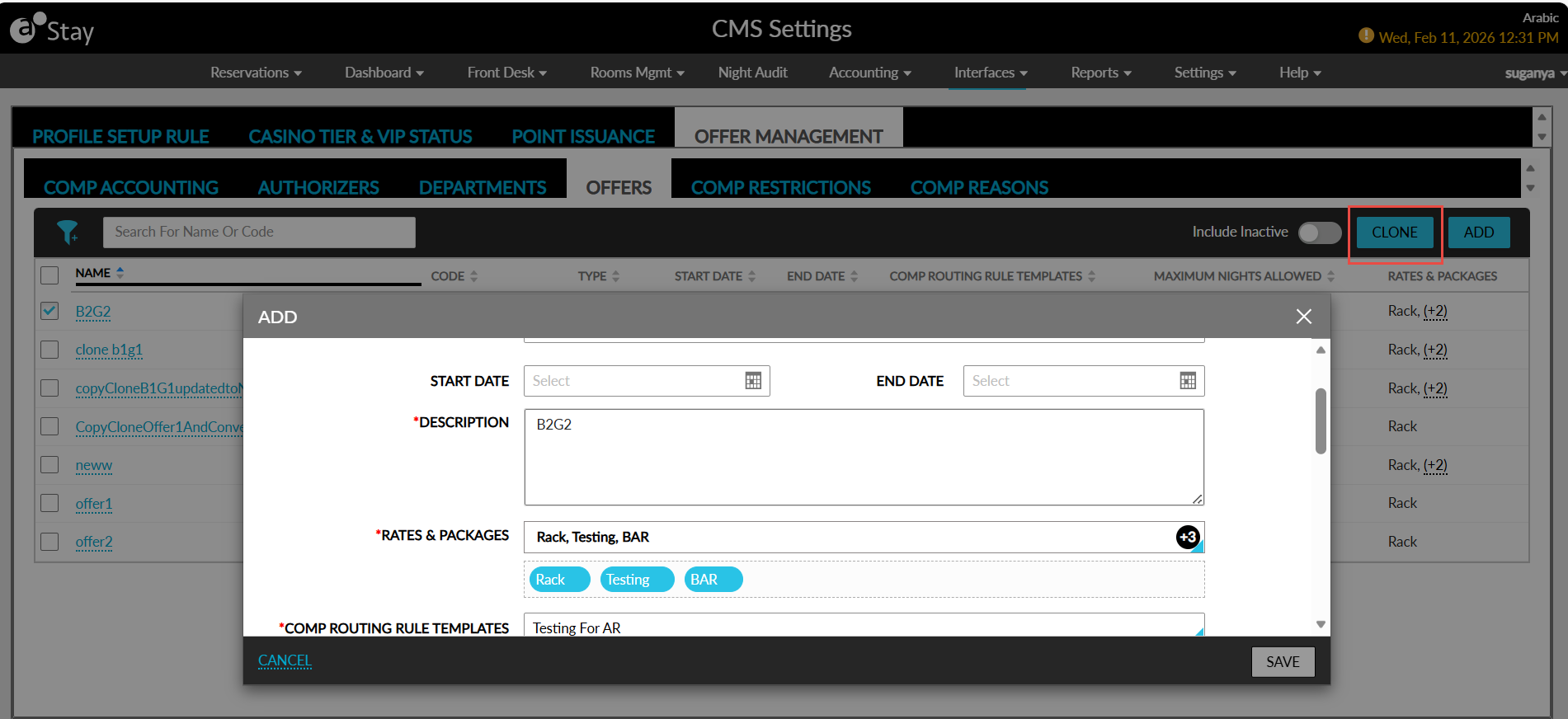This screenshot has height=719, width=1568.
Task: Click the Save button
Action: [1283, 661]
